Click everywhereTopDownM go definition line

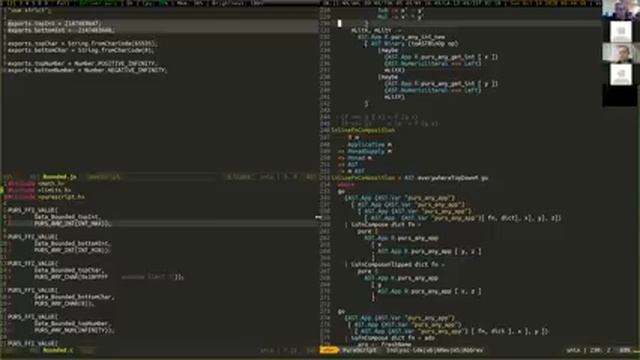(410, 178)
